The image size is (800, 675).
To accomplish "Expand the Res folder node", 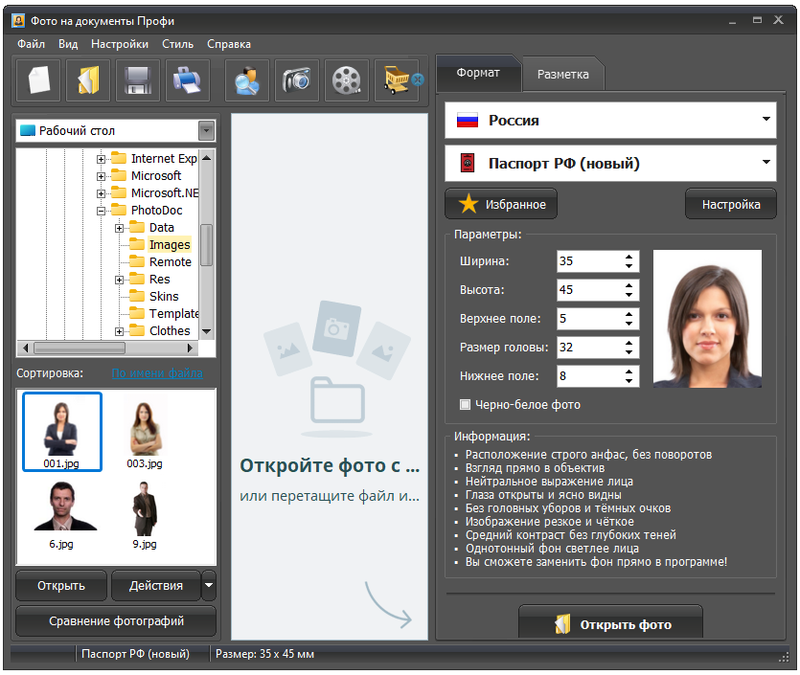I will coord(119,280).
